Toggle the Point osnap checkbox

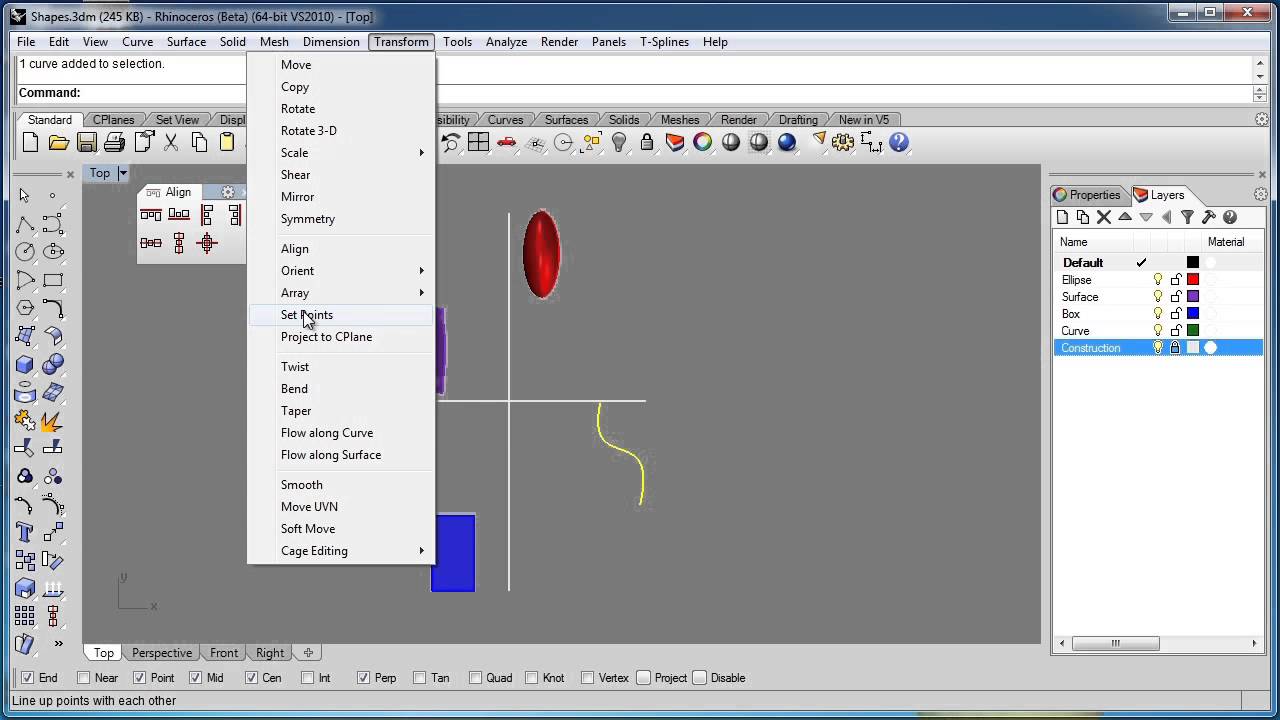tap(140, 678)
